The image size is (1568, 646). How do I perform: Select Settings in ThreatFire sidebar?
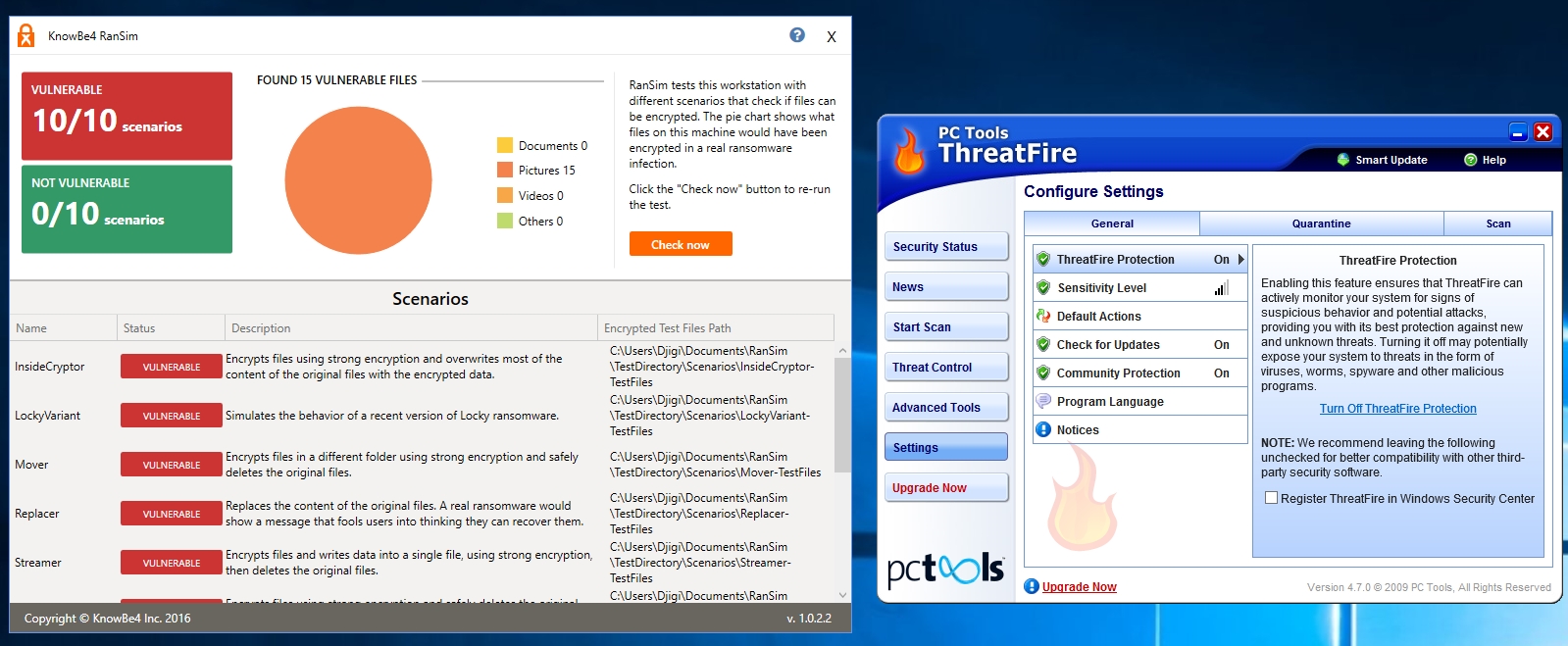coord(946,448)
